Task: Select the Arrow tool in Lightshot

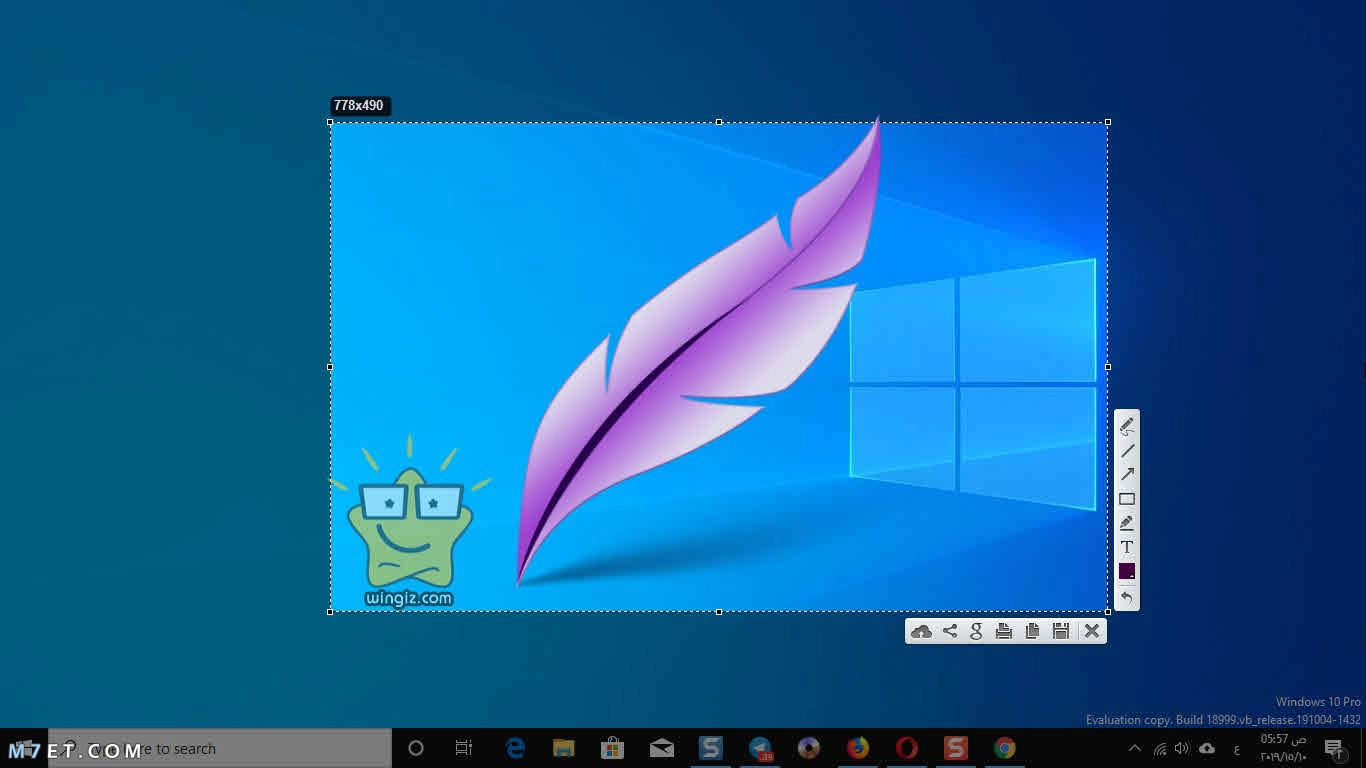Action: click(x=1127, y=475)
